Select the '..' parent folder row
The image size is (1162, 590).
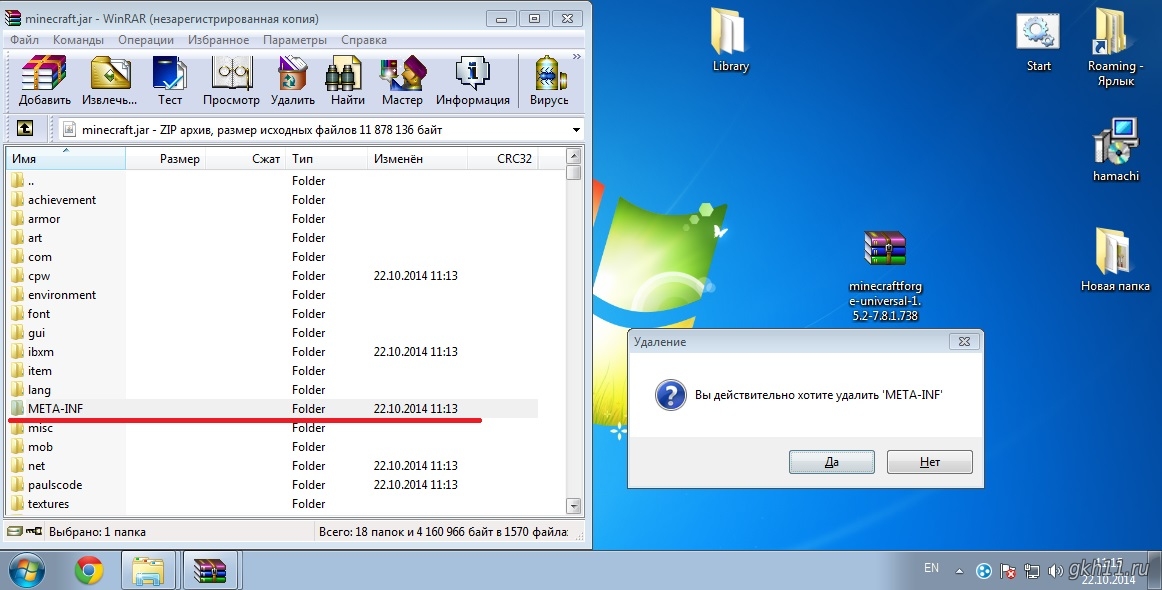(273, 181)
